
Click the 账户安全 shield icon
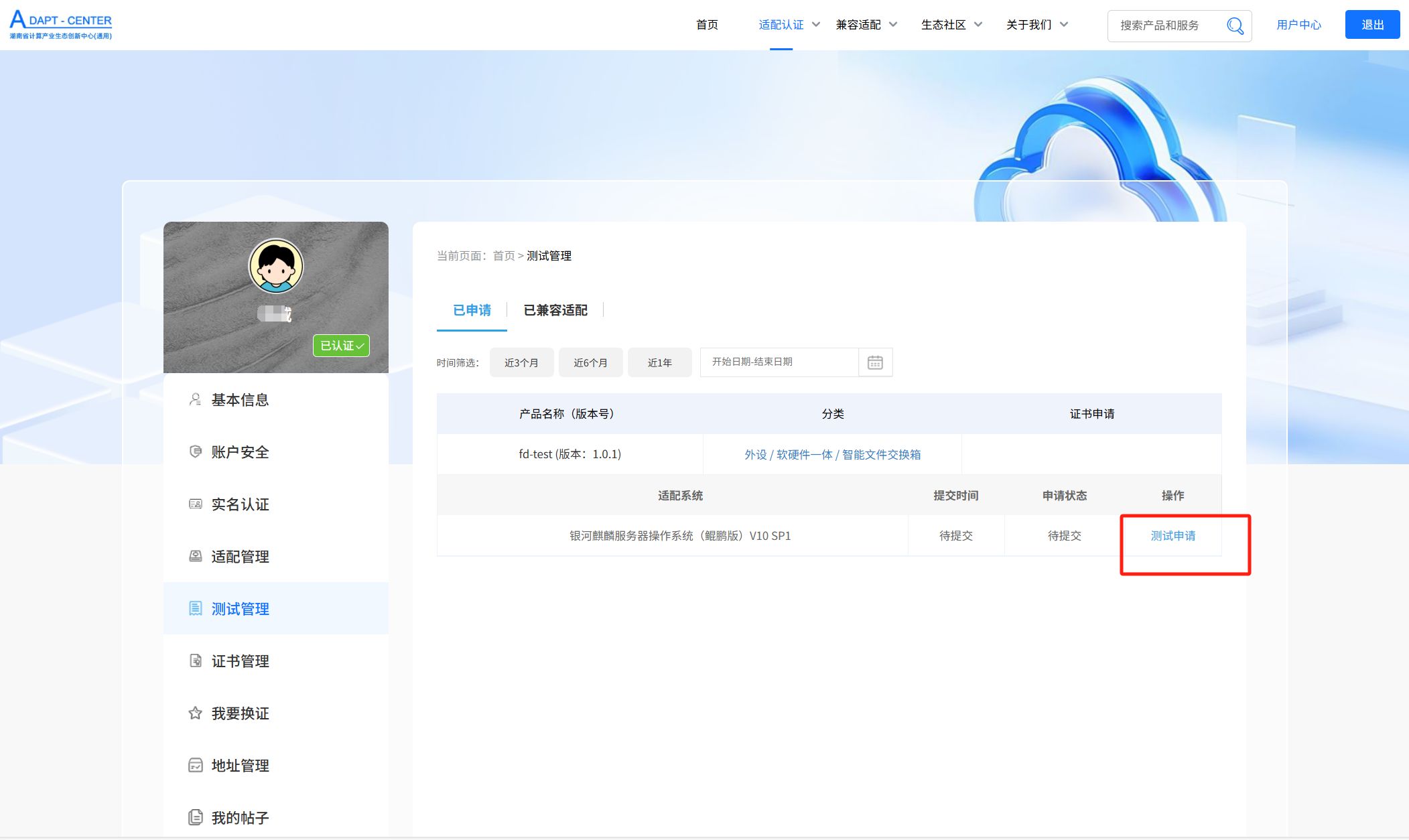tap(195, 452)
